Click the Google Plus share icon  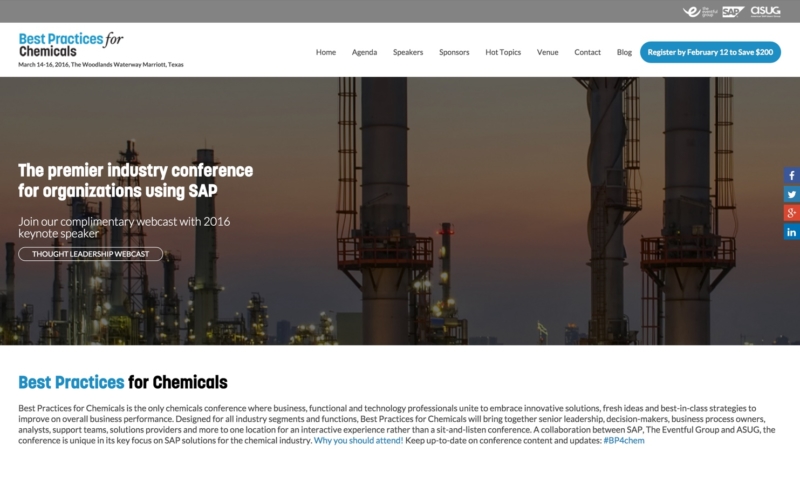[791, 213]
